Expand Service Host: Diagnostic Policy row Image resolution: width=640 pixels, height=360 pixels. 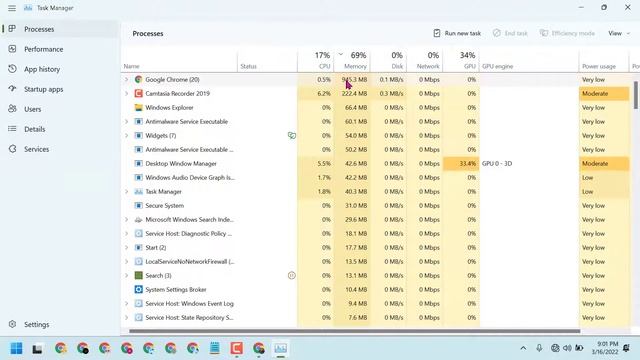(x=127, y=233)
